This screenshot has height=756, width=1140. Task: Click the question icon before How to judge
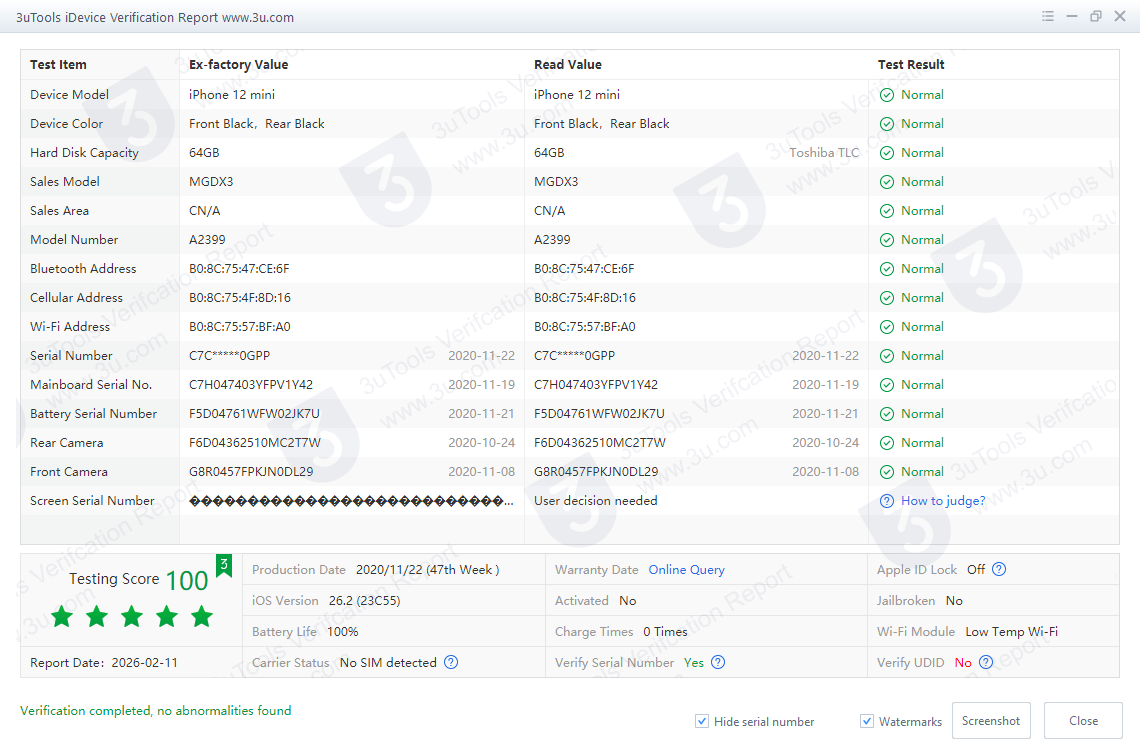(887, 501)
